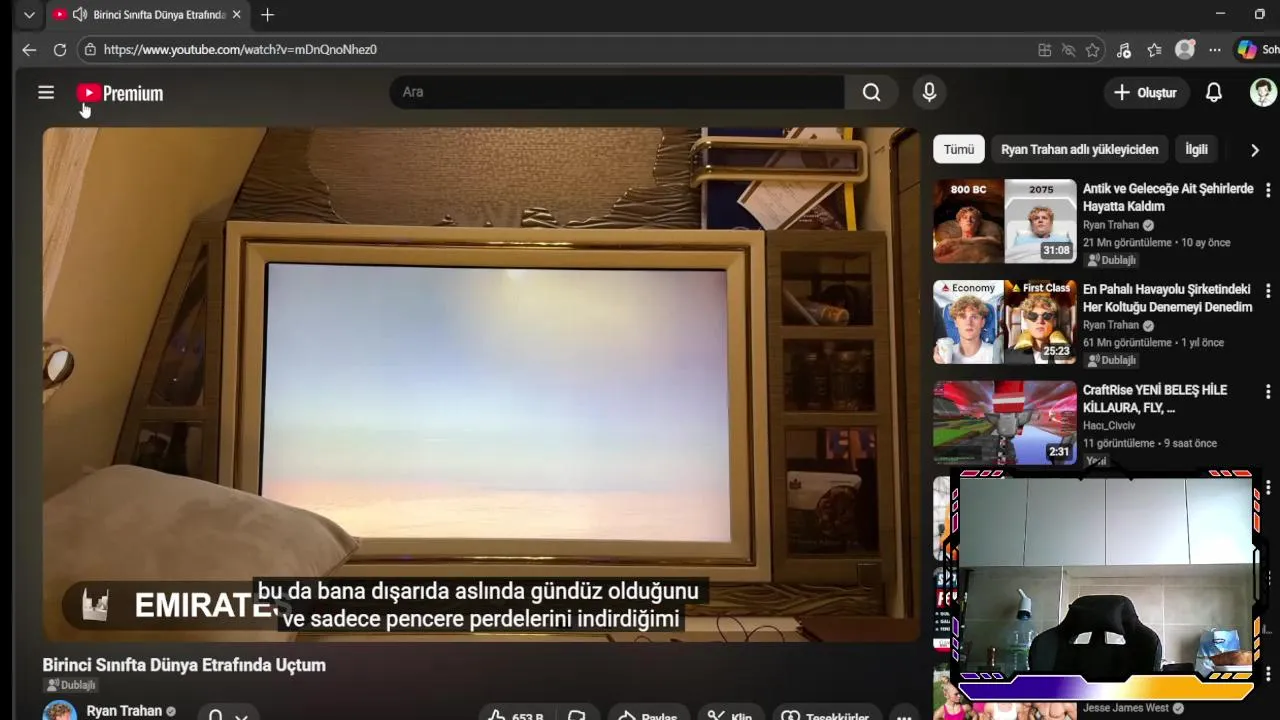The image size is (1280, 720).
Task: Select the Tümü filter chip
Action: (959, 149)
